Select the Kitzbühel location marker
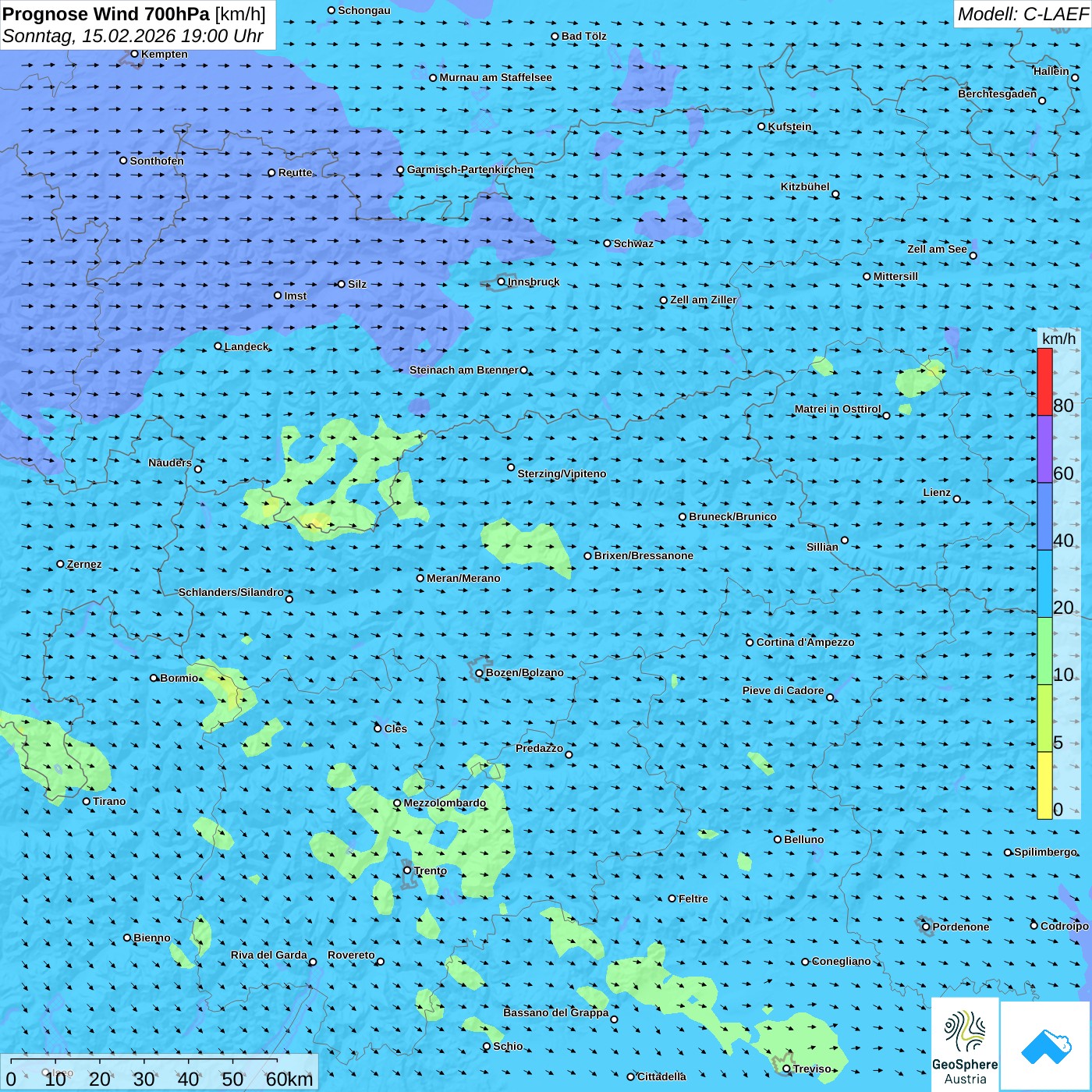Viewport: 1092px width, 1092px height. pyautogui.click(x=835, y=194)
